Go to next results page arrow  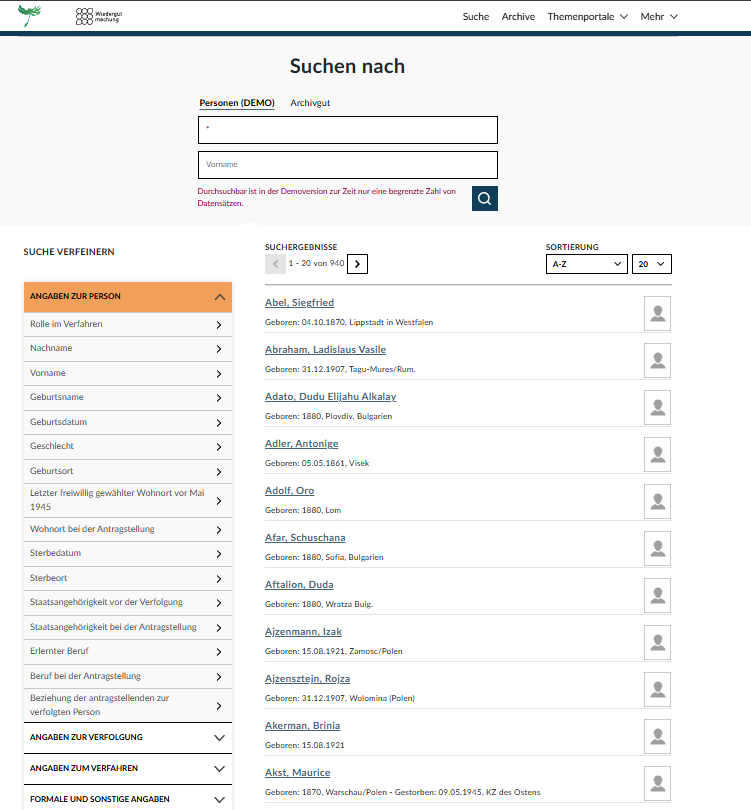[358, 264]
